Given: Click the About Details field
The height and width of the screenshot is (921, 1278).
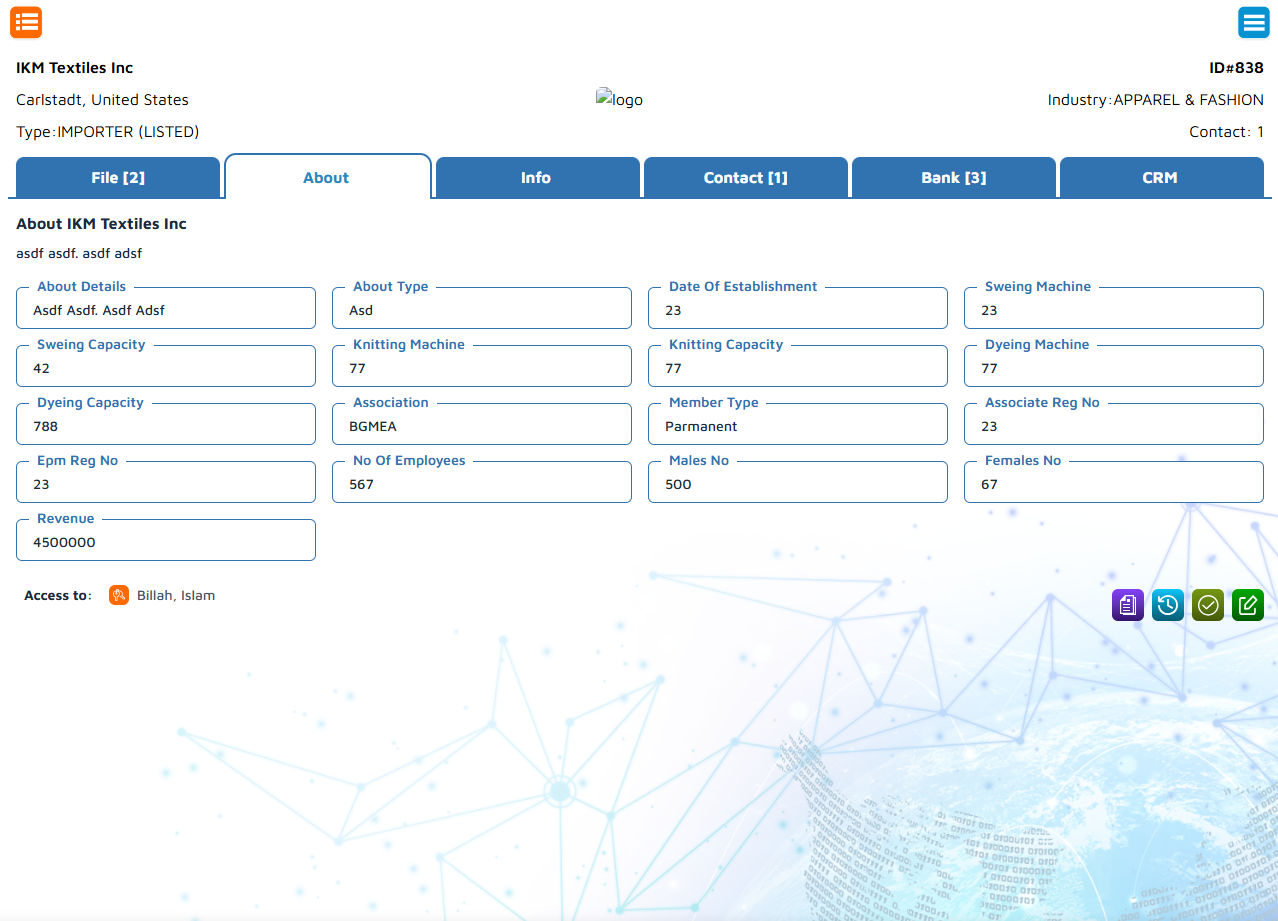Looking at the screenshot, I should (166, 308).
